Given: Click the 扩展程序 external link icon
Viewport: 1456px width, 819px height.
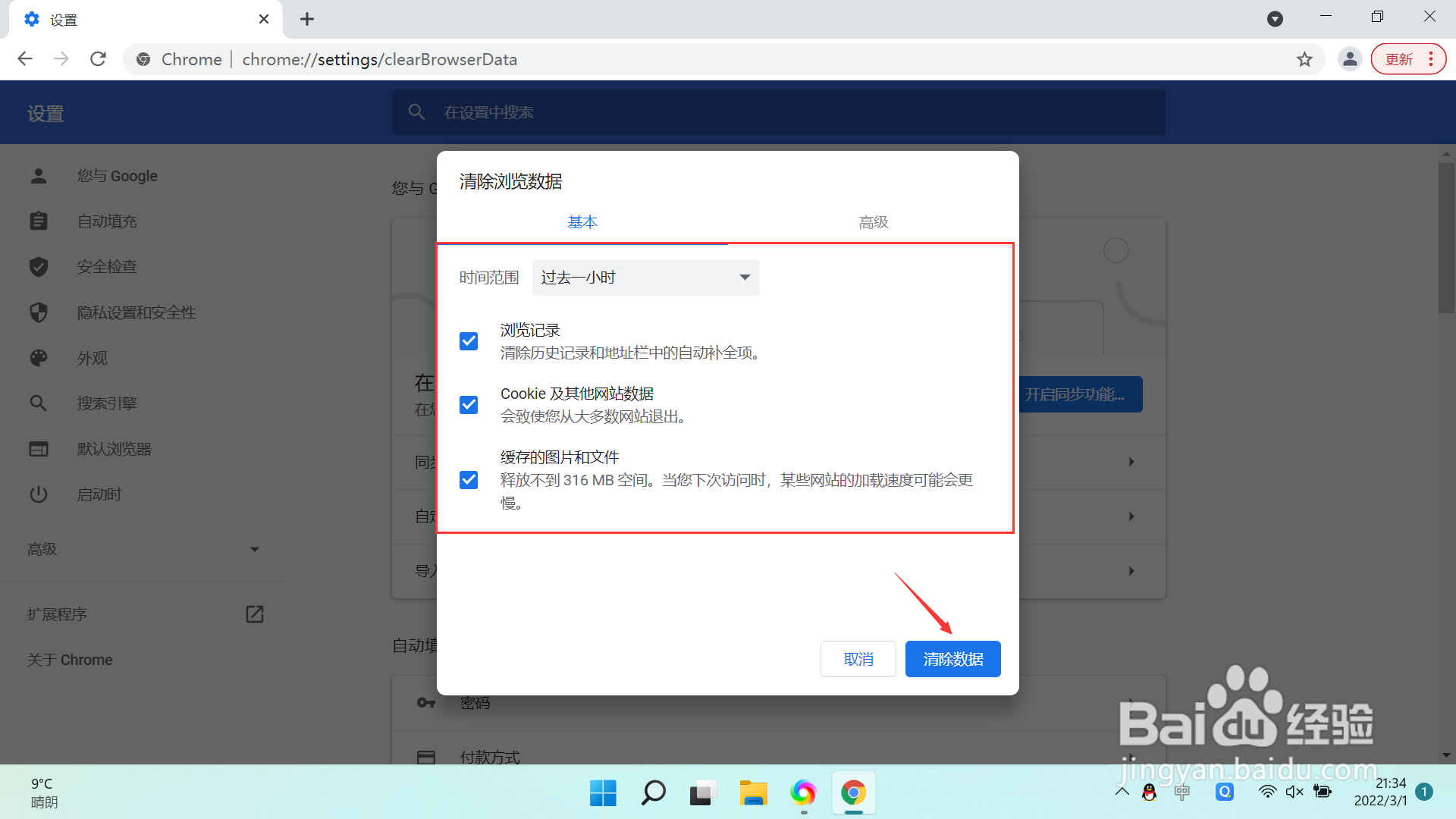Looking at the screenshot, I should click(x=255, y=614).
